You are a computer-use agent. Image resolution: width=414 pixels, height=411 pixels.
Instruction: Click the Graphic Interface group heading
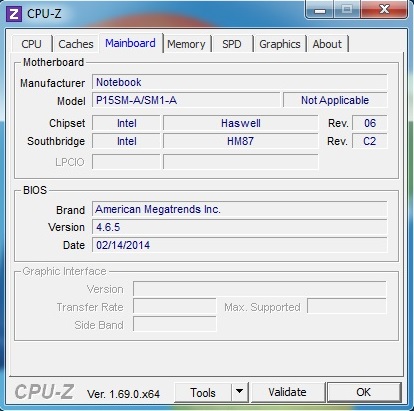pyautogui.click(x=64, y=271)
